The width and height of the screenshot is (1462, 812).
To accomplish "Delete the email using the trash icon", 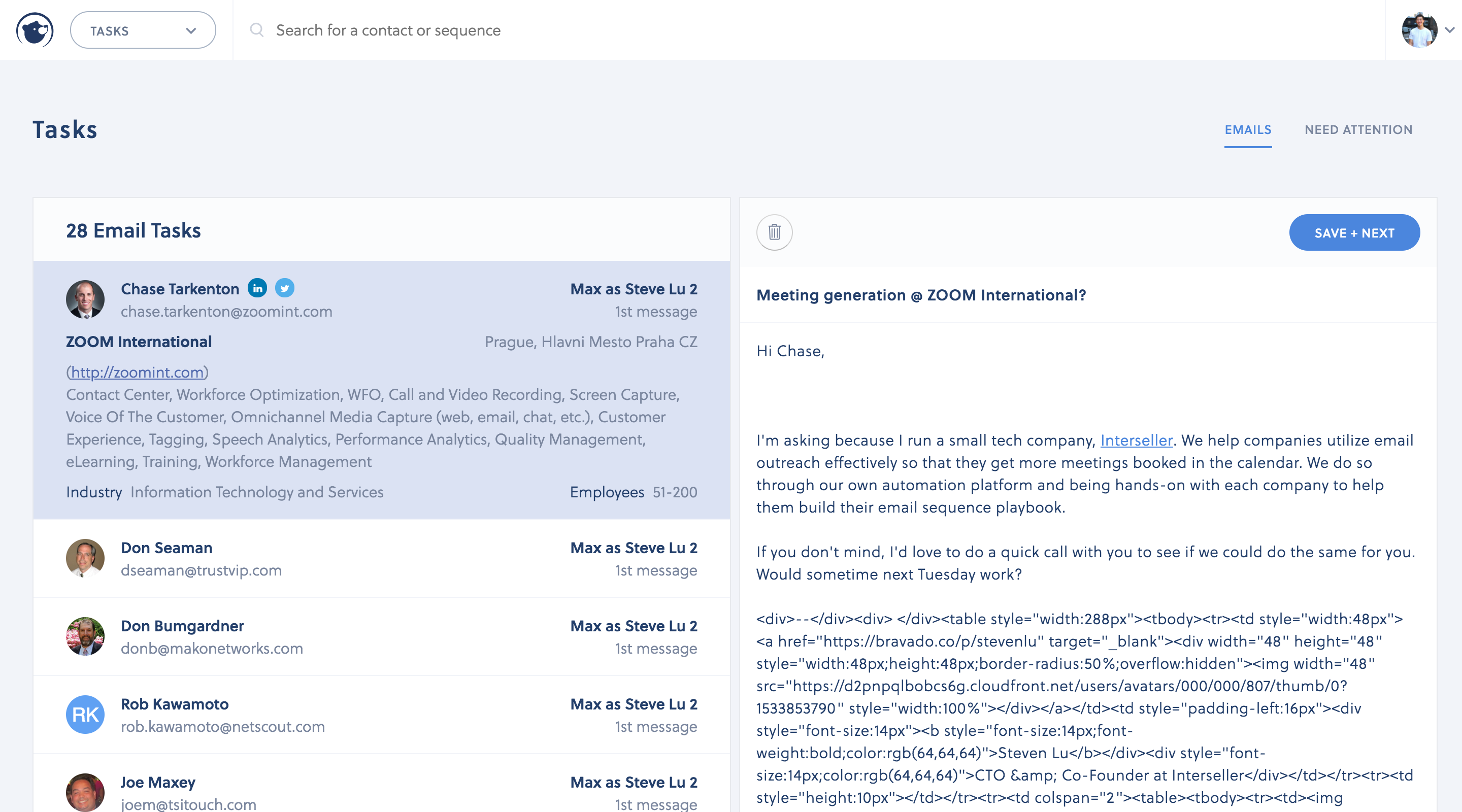I will click(x=774, y=232).
